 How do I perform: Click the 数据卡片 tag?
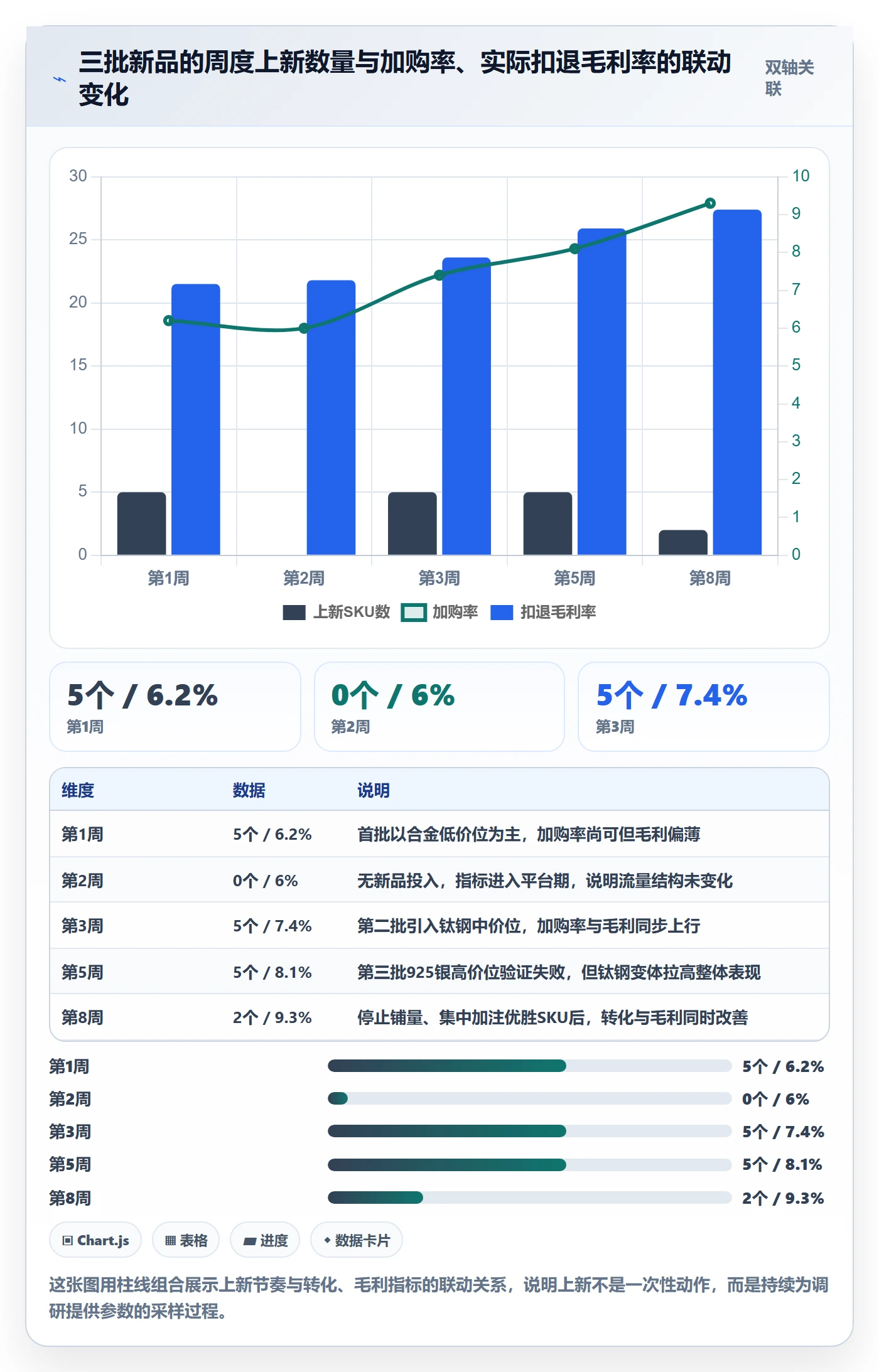click(x=357, y=1240)
